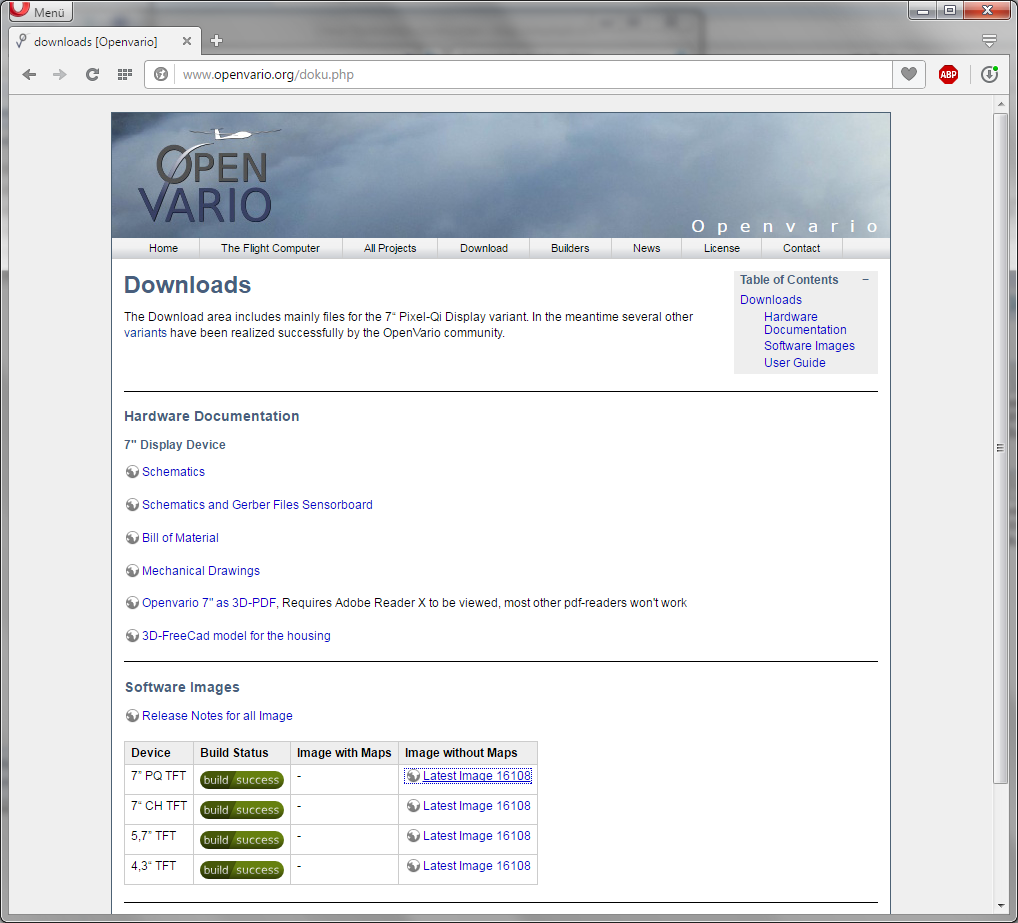Focus the address bar URL field

pyautogui.click(x=532, y=75)
